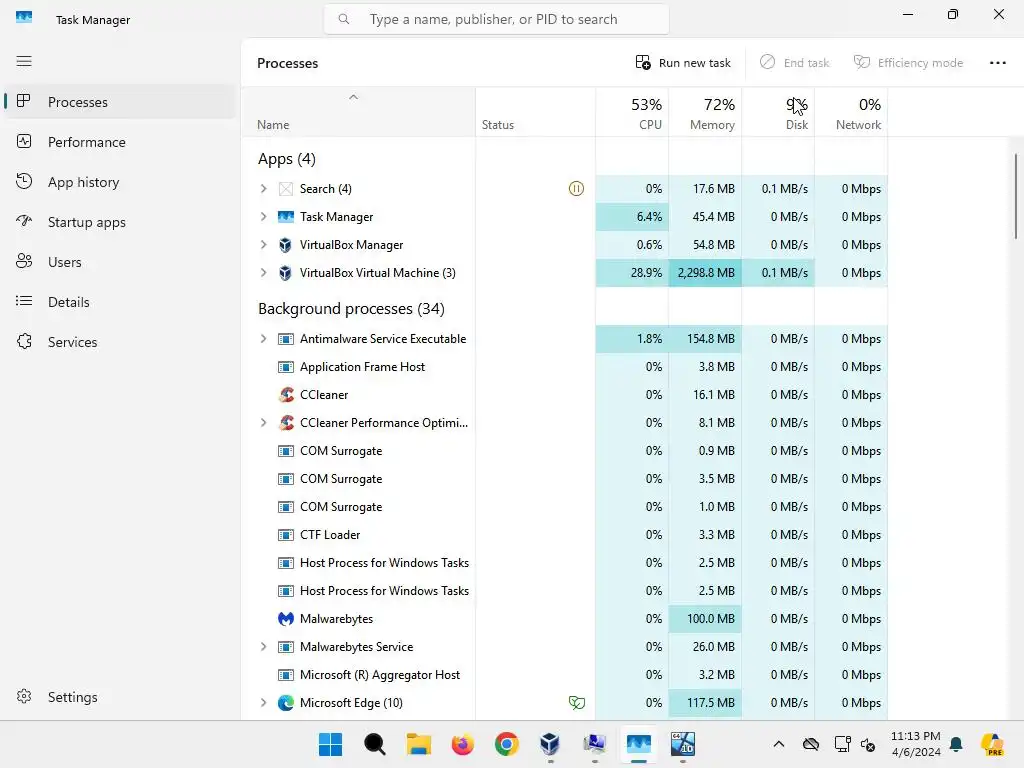The height and width of the screenshot is (768, 1024).
Task: Open the App history page
Action: [x=120, y=182]
